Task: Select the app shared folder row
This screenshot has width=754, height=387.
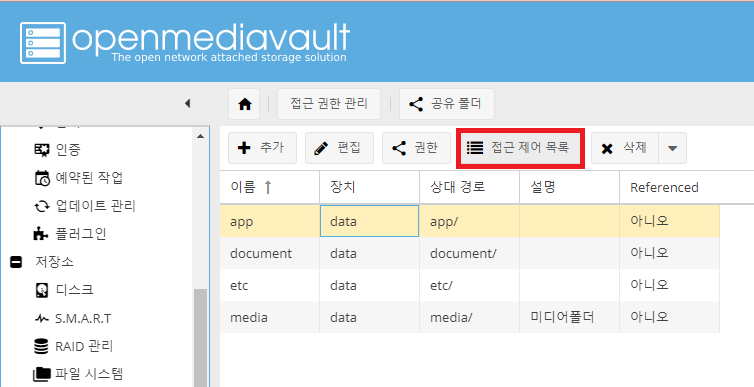Action: coord(469,221)
